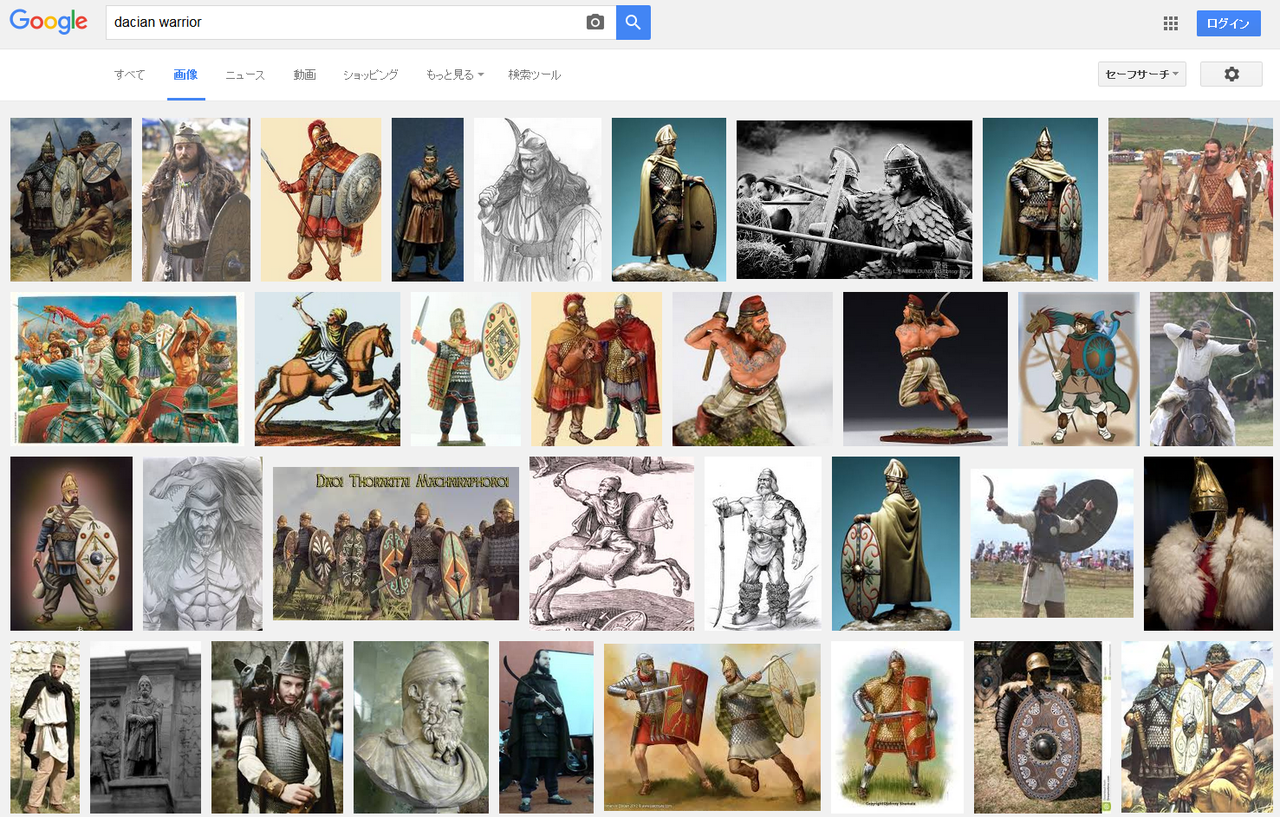Click the blue magnifier search button

click(633, 22)
